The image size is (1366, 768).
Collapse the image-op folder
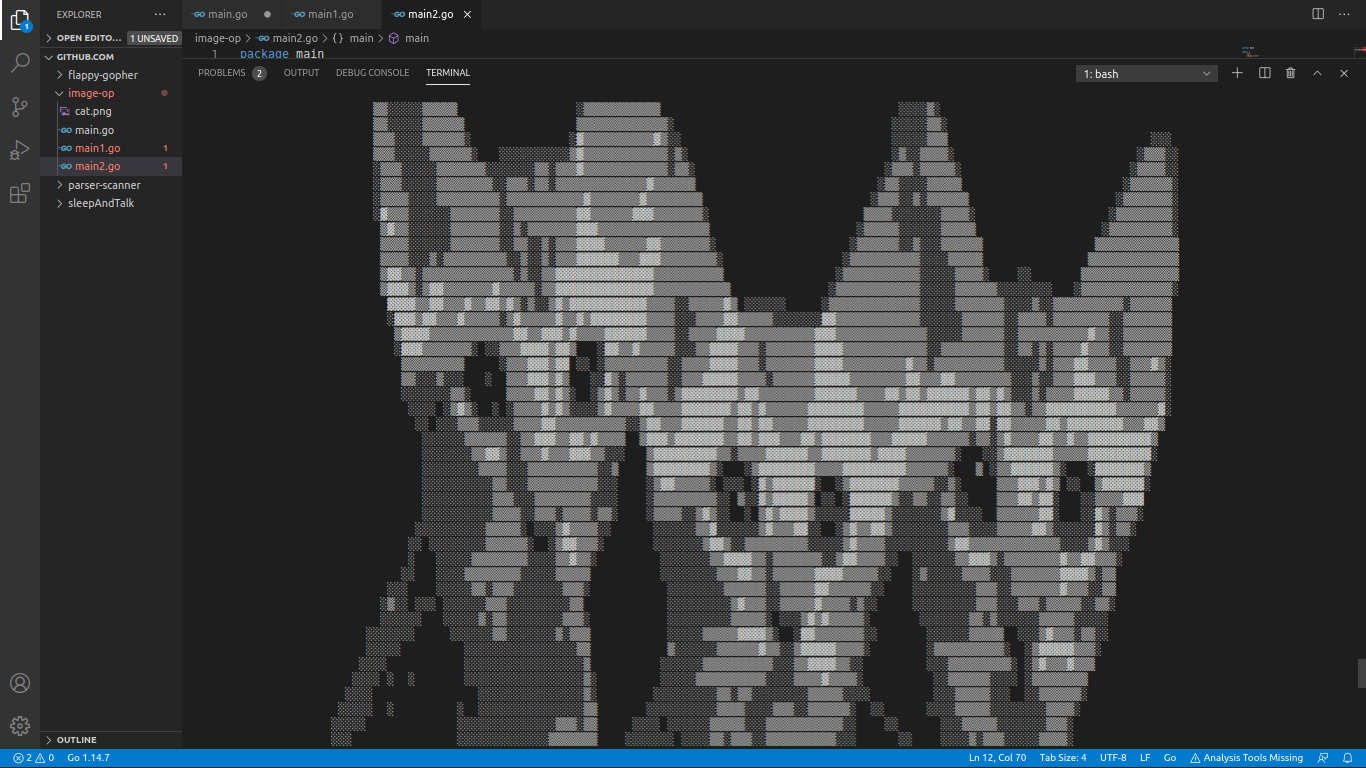[x=91, y=93]
